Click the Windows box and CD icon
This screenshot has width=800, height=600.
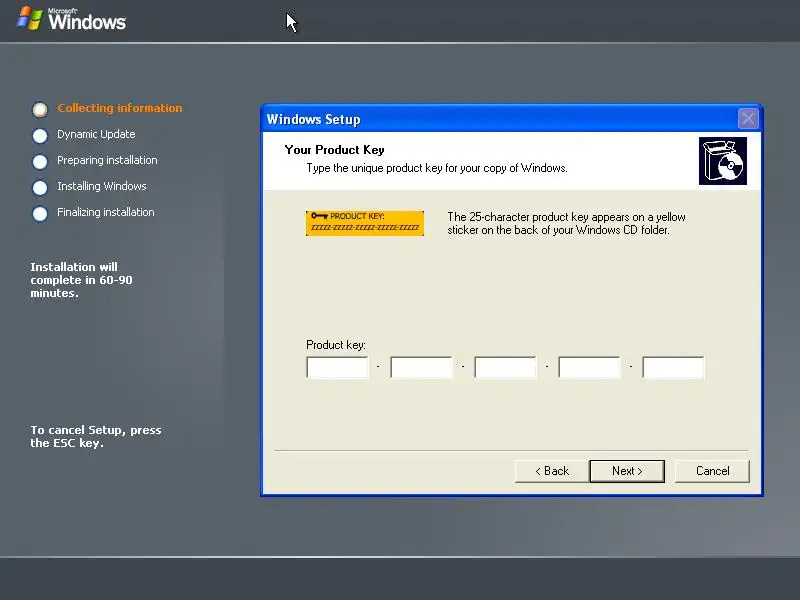click(x=723, y=161)
